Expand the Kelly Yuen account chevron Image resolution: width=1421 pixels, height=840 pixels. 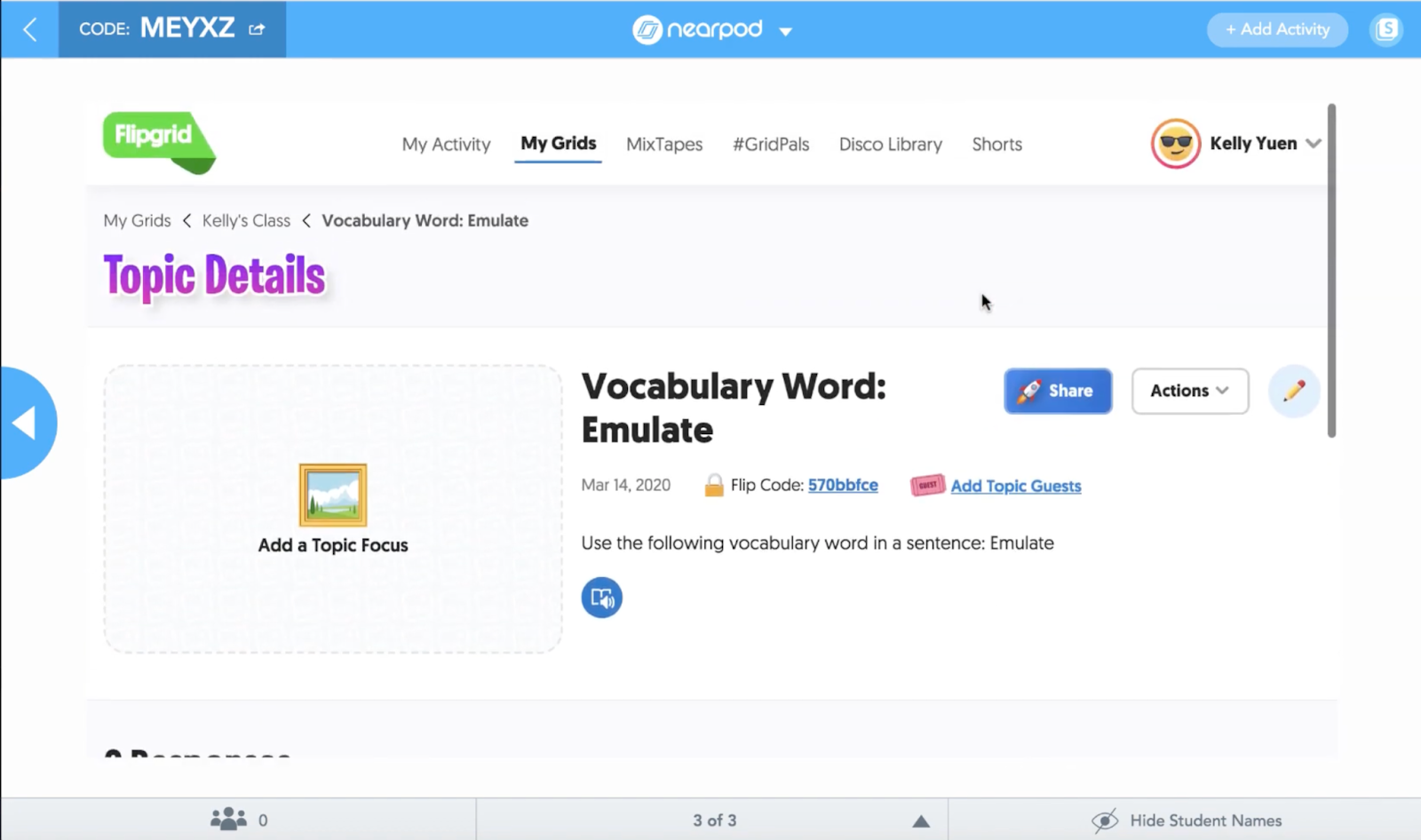pyautogui.click(x=1314, y=144)
